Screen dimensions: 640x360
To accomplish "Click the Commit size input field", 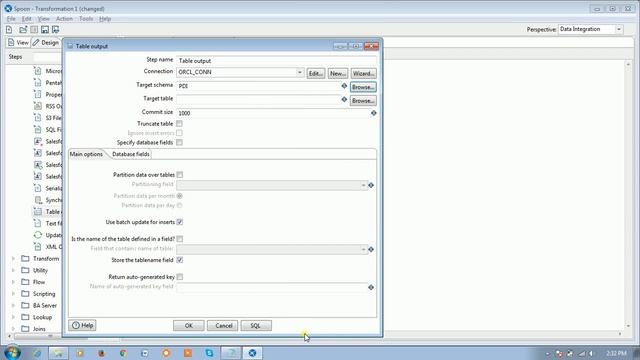I will click(273, 113).
